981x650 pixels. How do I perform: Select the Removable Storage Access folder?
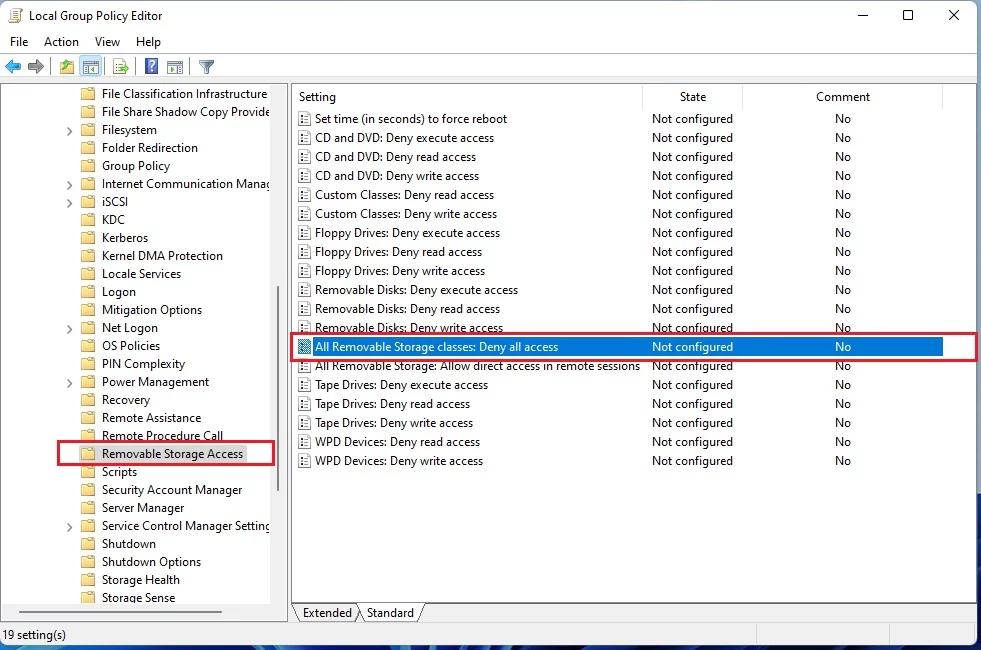[172, 454]
